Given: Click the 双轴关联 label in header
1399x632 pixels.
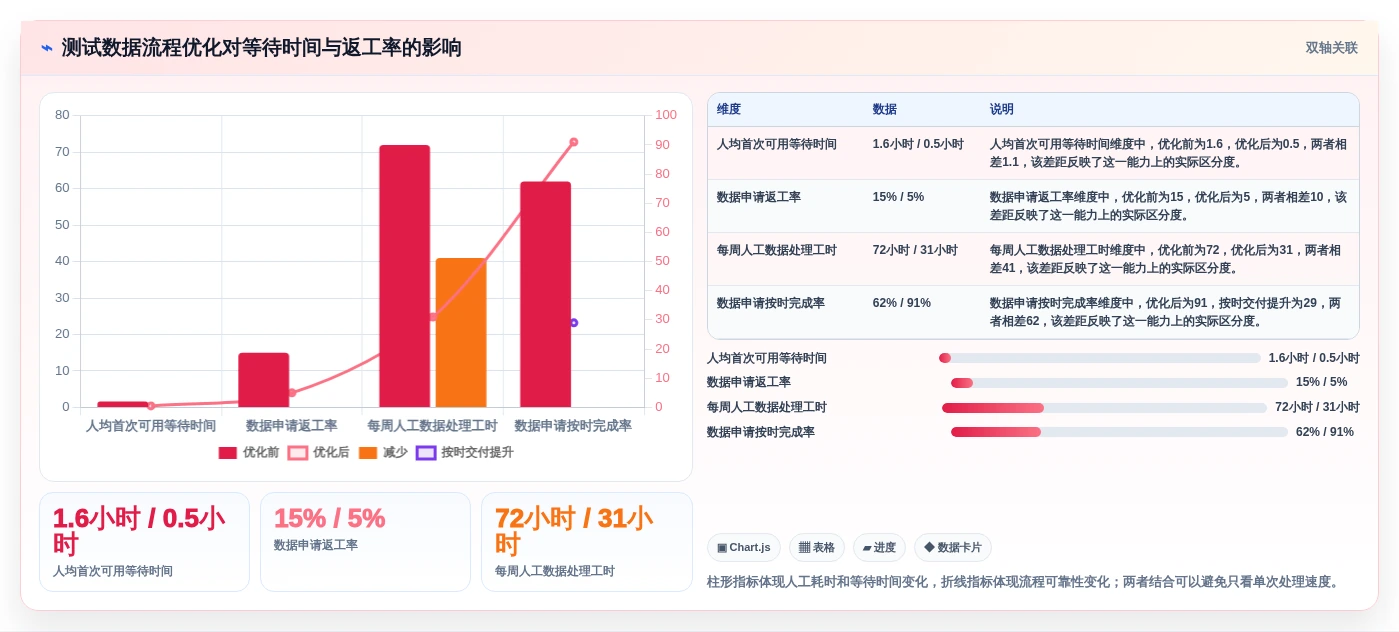Looking at the screenshot, I should click(1331, 48).
